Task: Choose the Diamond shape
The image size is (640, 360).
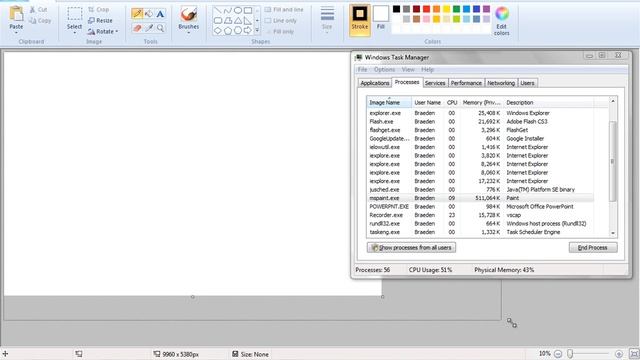Action: coord(218,31)
